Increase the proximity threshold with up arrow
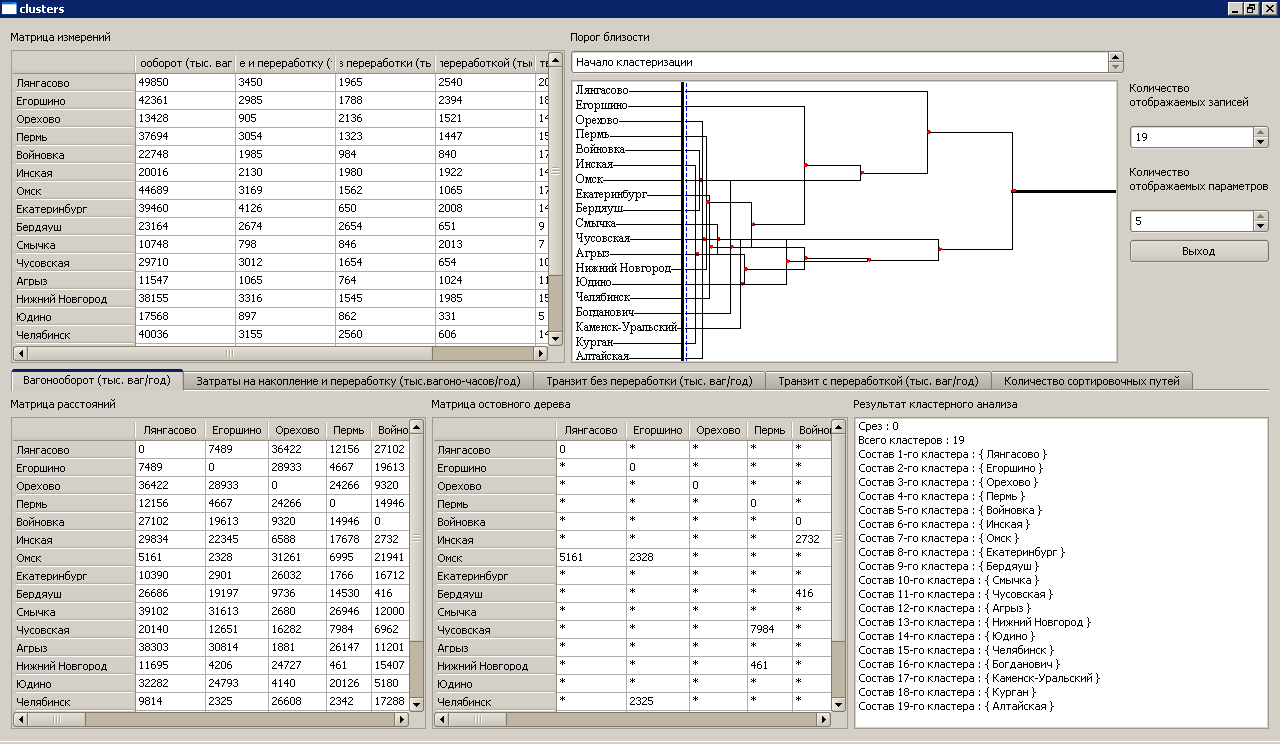Image resolution: width=1280 pixels, height=744 pixels. 1115,57
